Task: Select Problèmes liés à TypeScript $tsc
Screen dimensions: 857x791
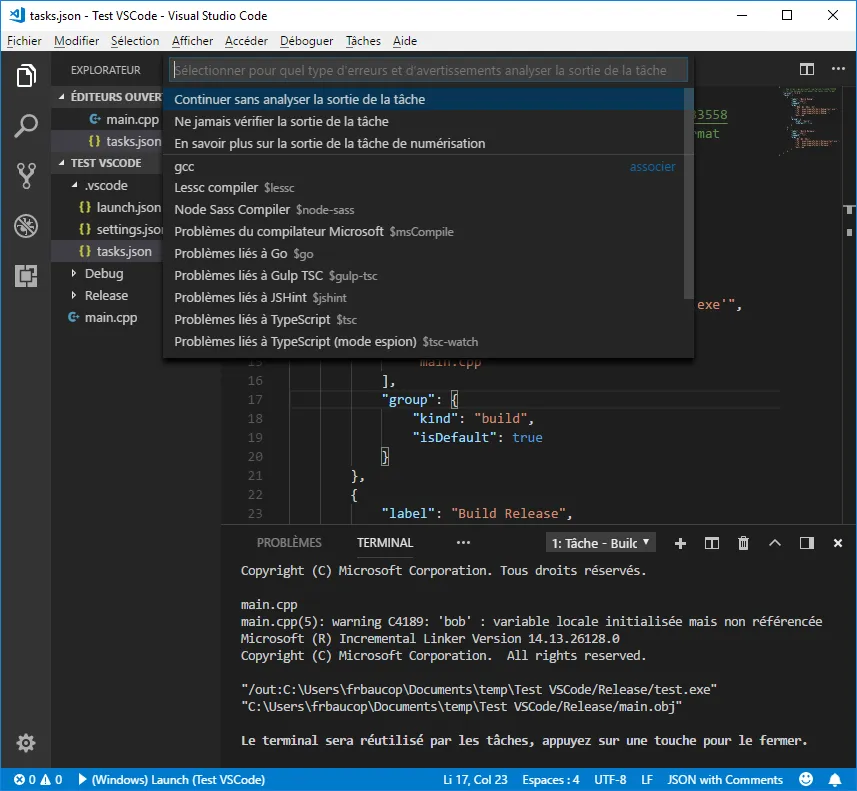Action: [x=424, y=320]
